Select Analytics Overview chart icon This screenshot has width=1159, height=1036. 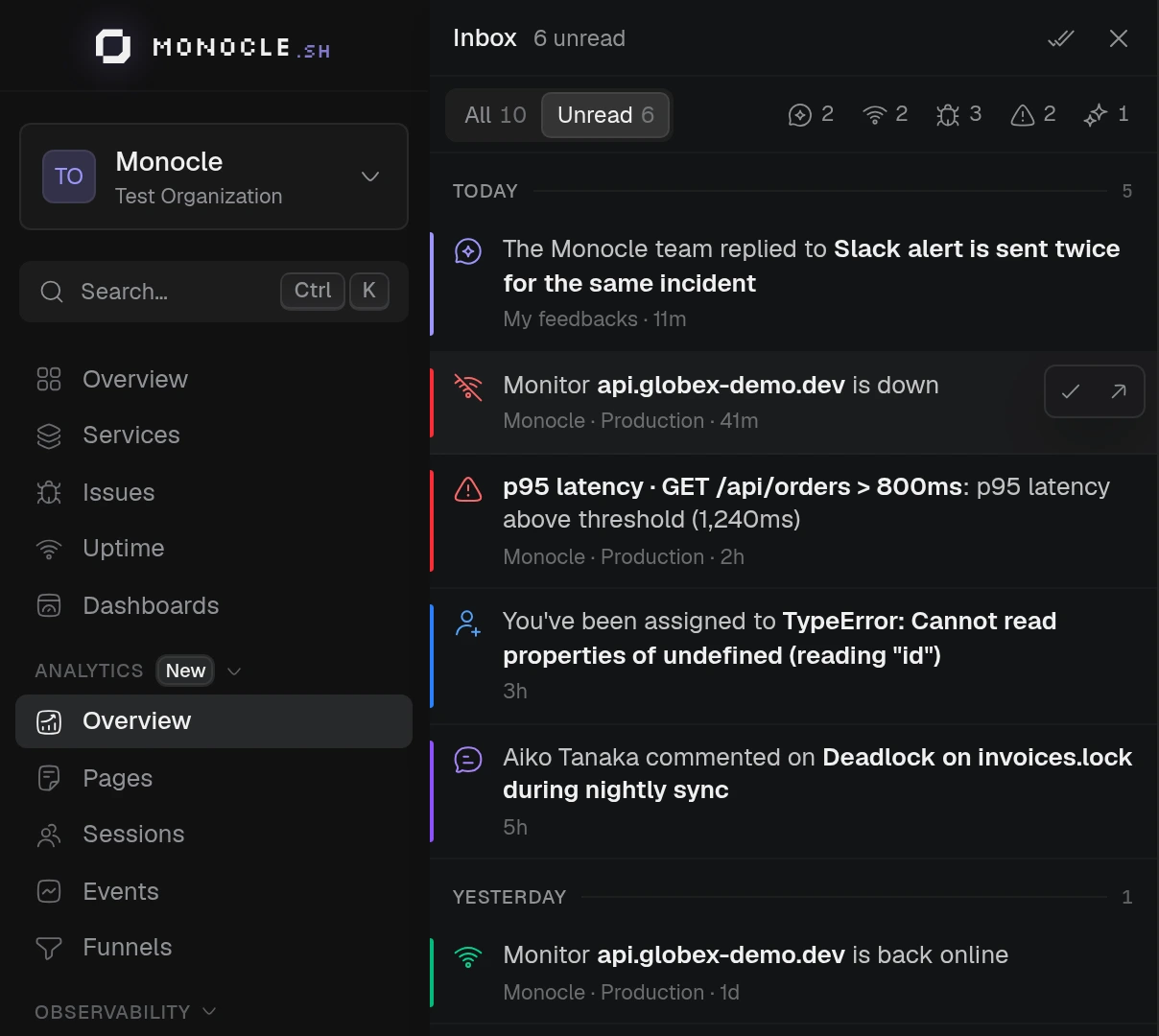coord(49,721)
